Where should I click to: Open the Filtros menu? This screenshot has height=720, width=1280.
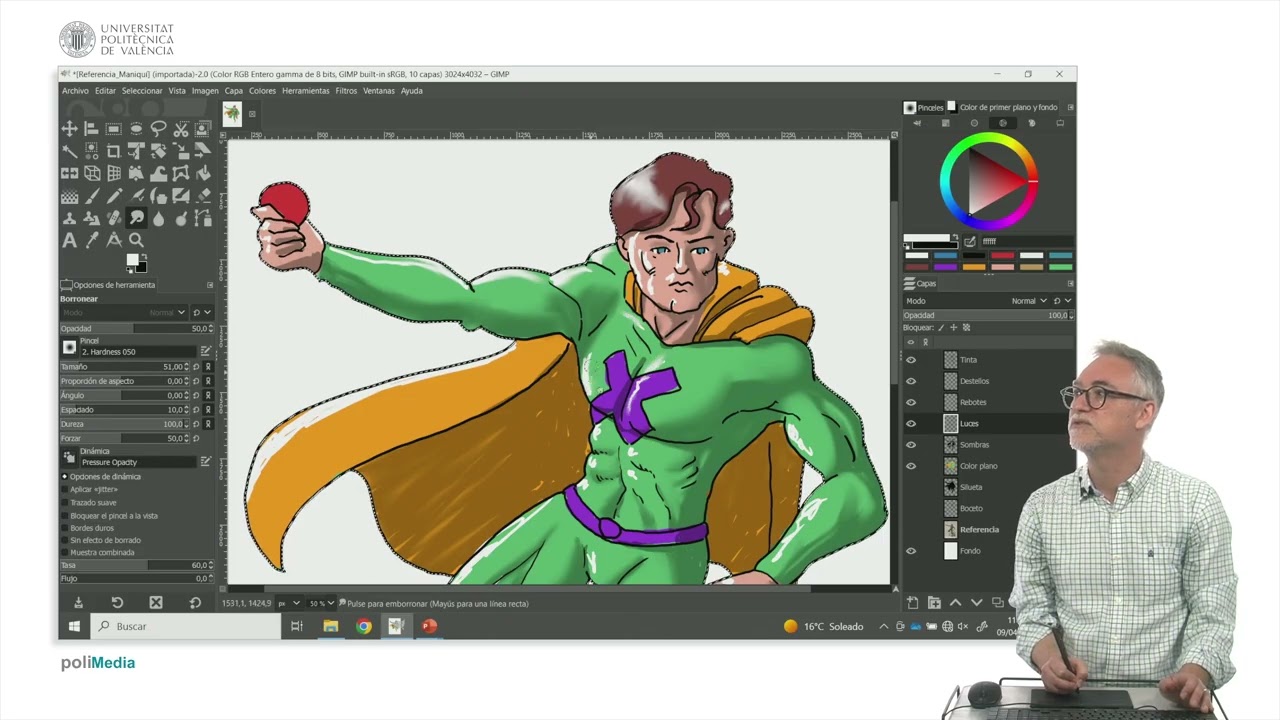pos(346,91)
